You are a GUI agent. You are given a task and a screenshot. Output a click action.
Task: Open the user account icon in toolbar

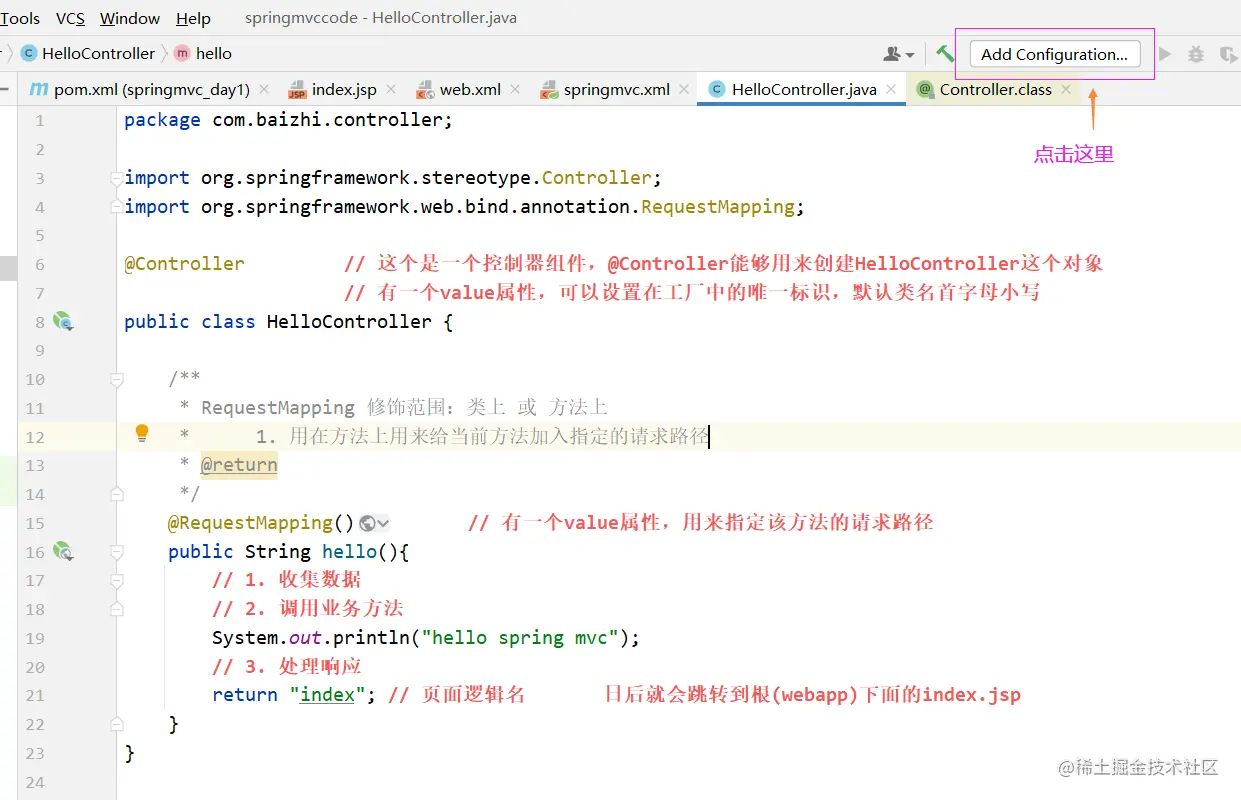(x=892, y=54)
